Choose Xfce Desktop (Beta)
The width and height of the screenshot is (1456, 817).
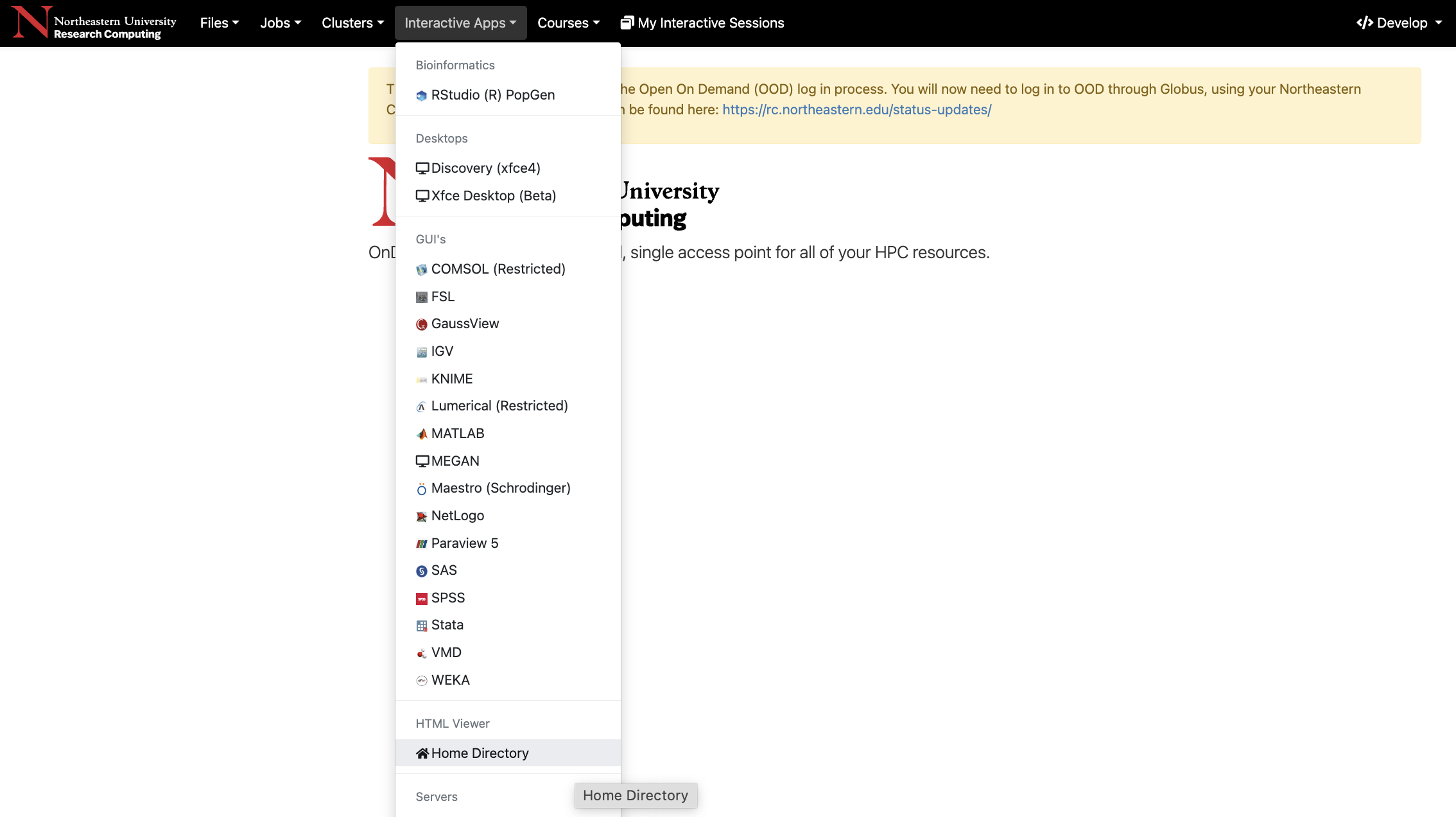tap(508, 196)
